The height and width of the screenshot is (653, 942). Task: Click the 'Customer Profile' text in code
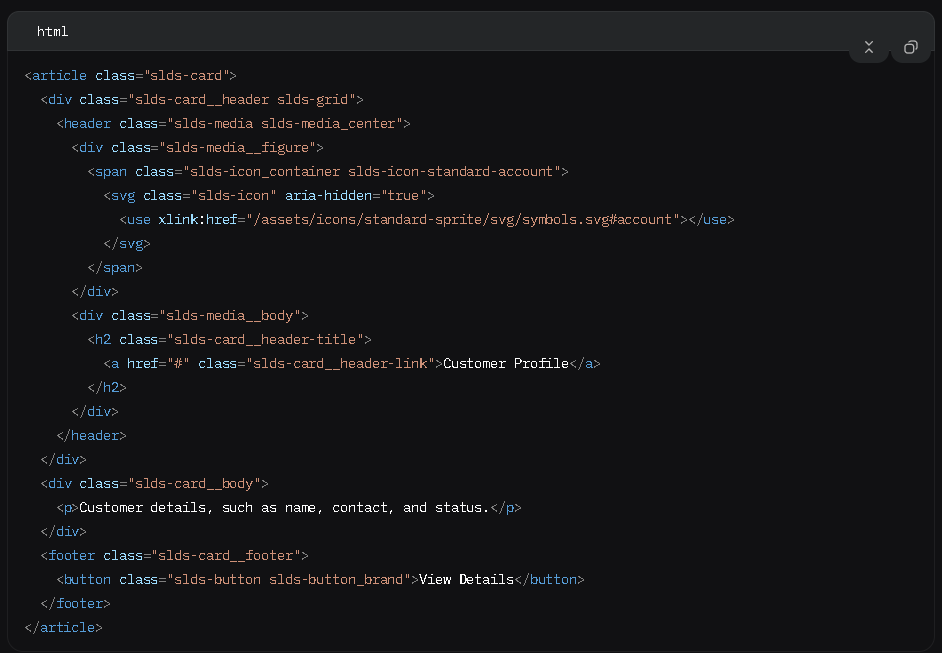tap(505, 363)
